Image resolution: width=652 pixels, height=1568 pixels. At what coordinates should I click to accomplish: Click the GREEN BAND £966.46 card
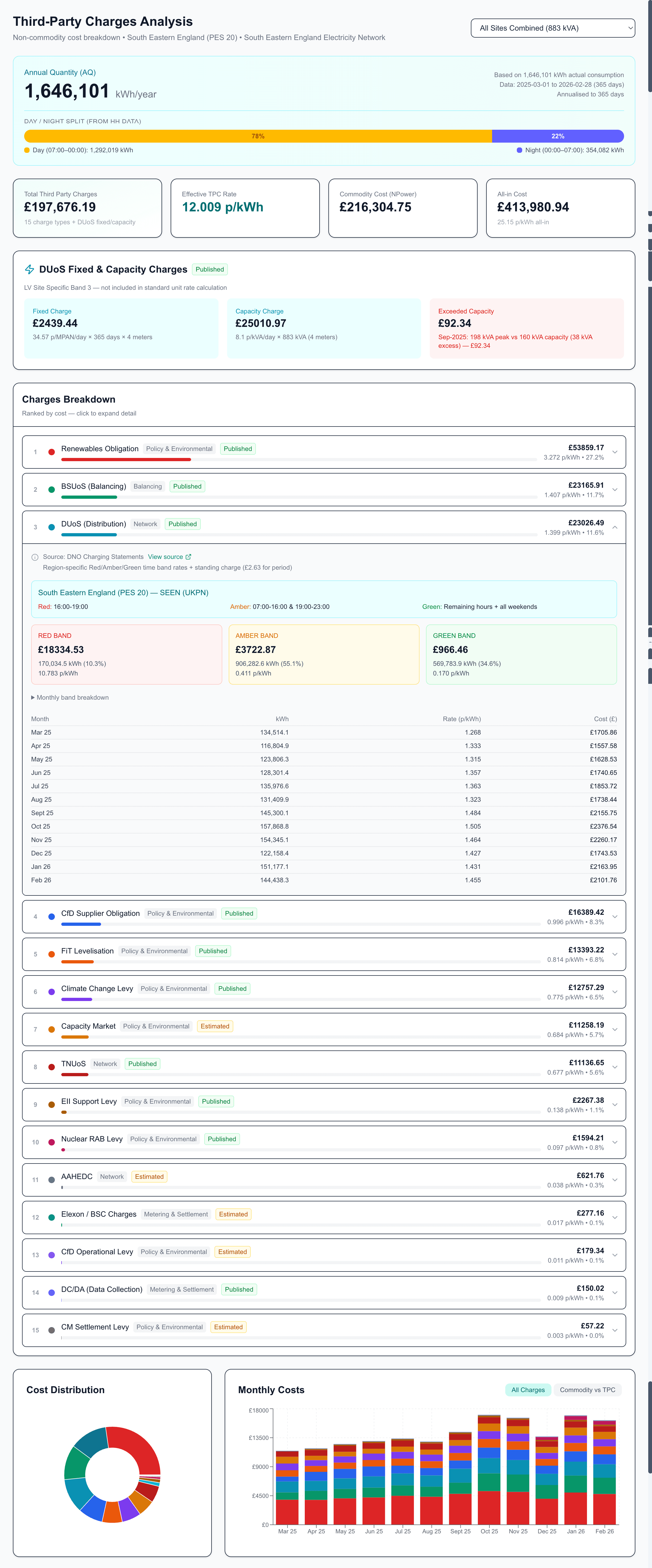tap(522, 654)
